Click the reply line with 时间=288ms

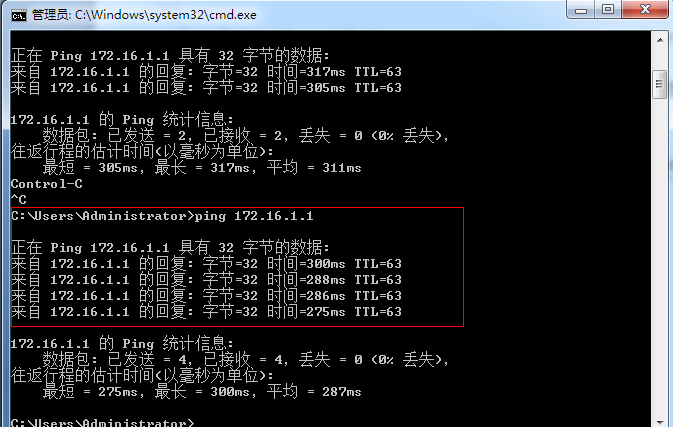[206, 279]
